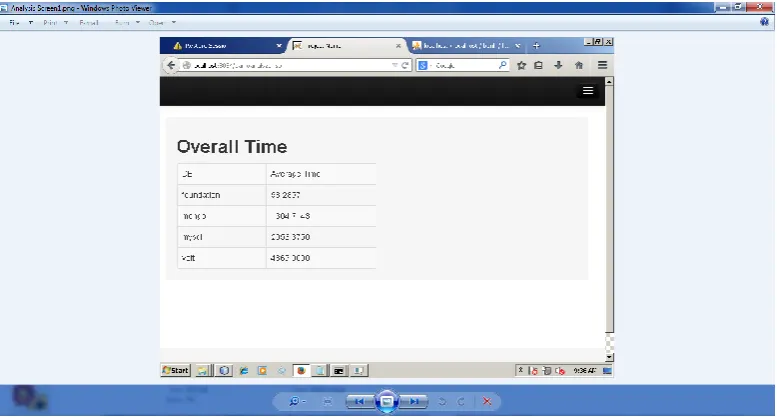Click the mongo row label

coord(194,216)
